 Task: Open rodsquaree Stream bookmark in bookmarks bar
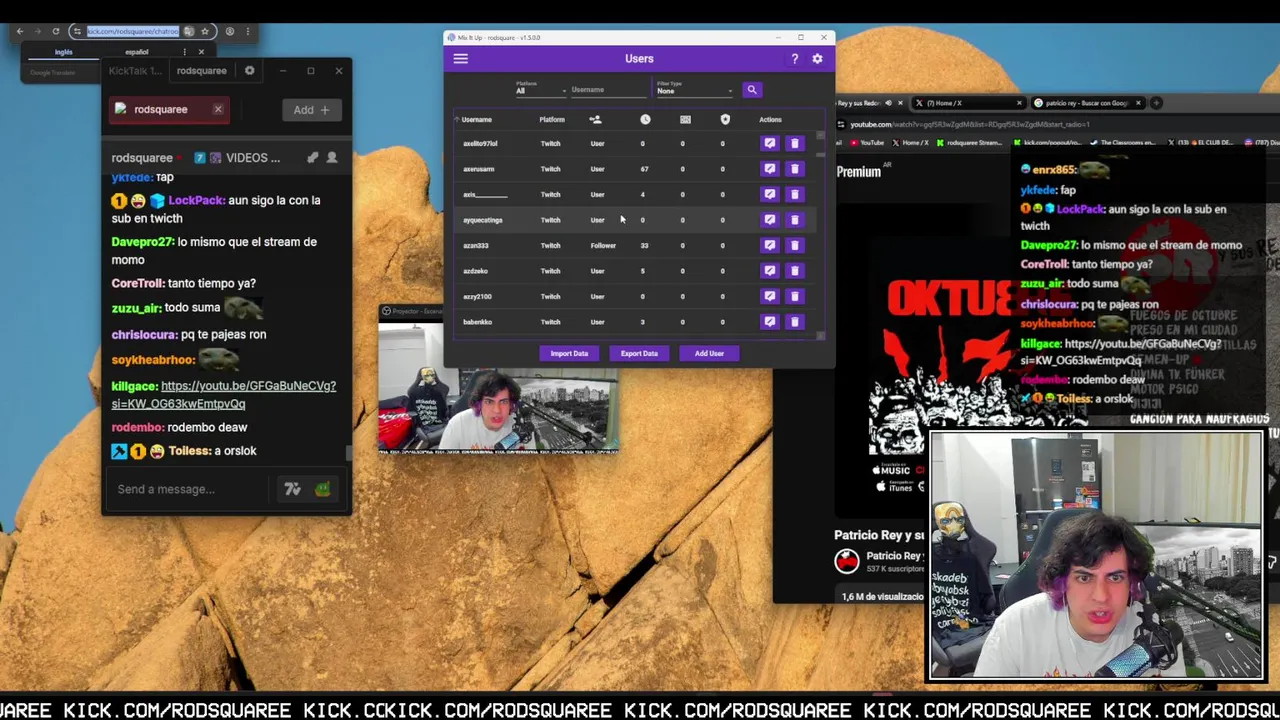pyautogui.click(x=970, y=143)
